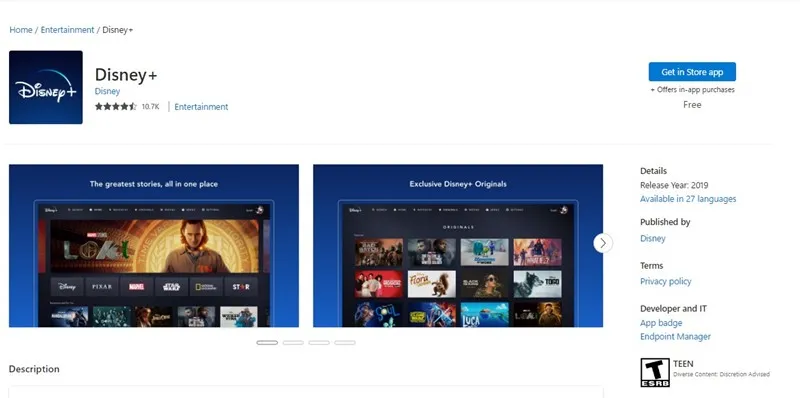Go to Home in the breadcrumb
The width and height of the screenshot is (800, 398).
(21, 30)
